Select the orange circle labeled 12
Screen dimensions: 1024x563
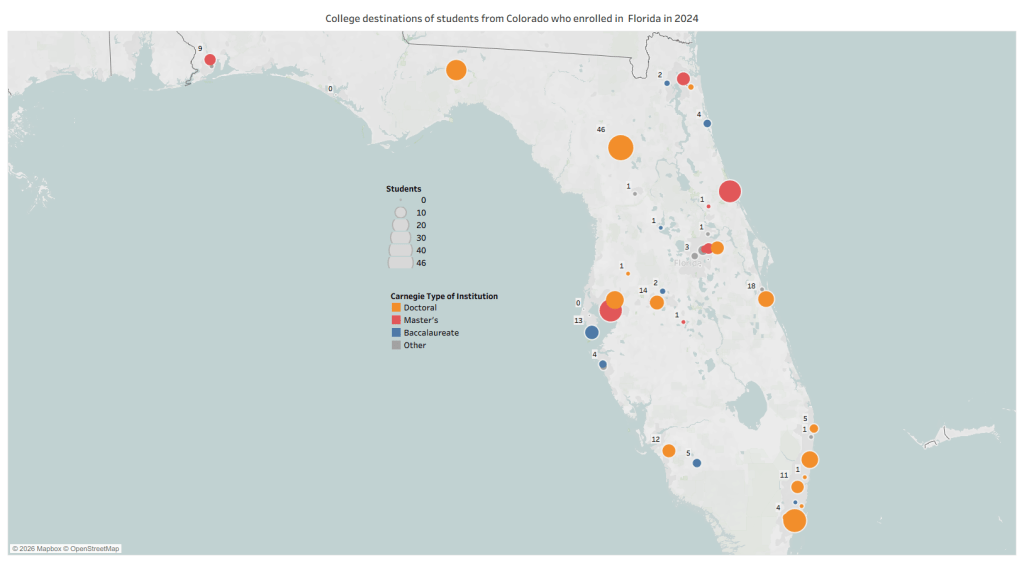(x=668, y=450)
